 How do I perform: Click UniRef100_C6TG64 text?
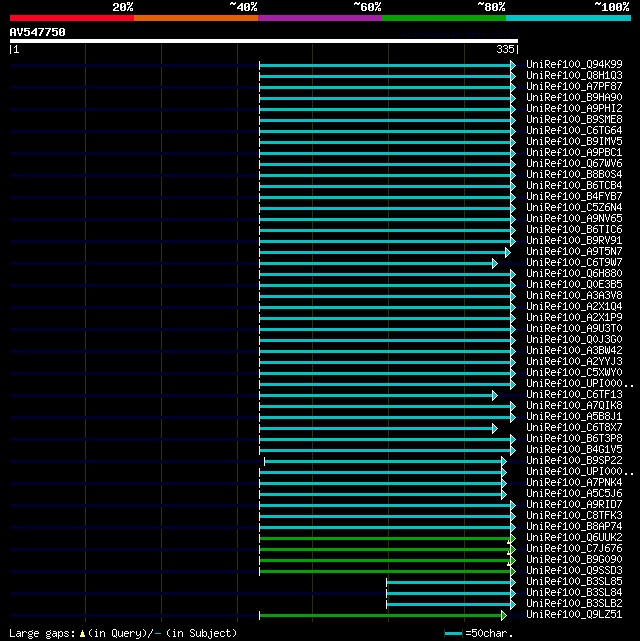tap(574, 130)
